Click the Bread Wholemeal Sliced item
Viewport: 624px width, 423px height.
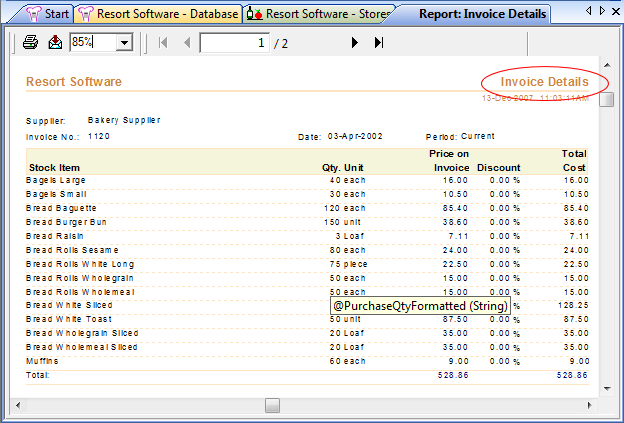coord(82,347)
